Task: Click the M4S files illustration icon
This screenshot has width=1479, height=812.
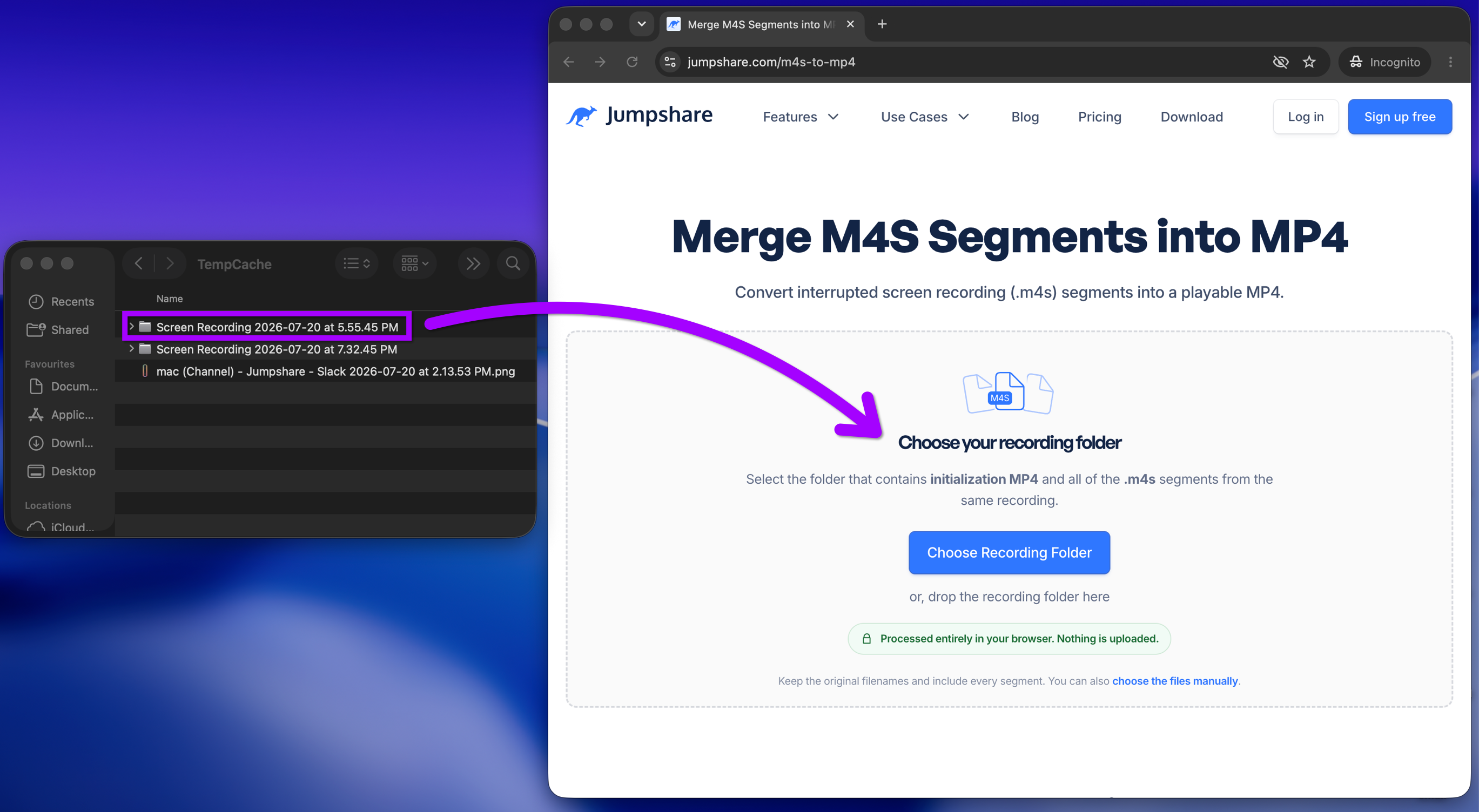Action: click(1008, 393)
